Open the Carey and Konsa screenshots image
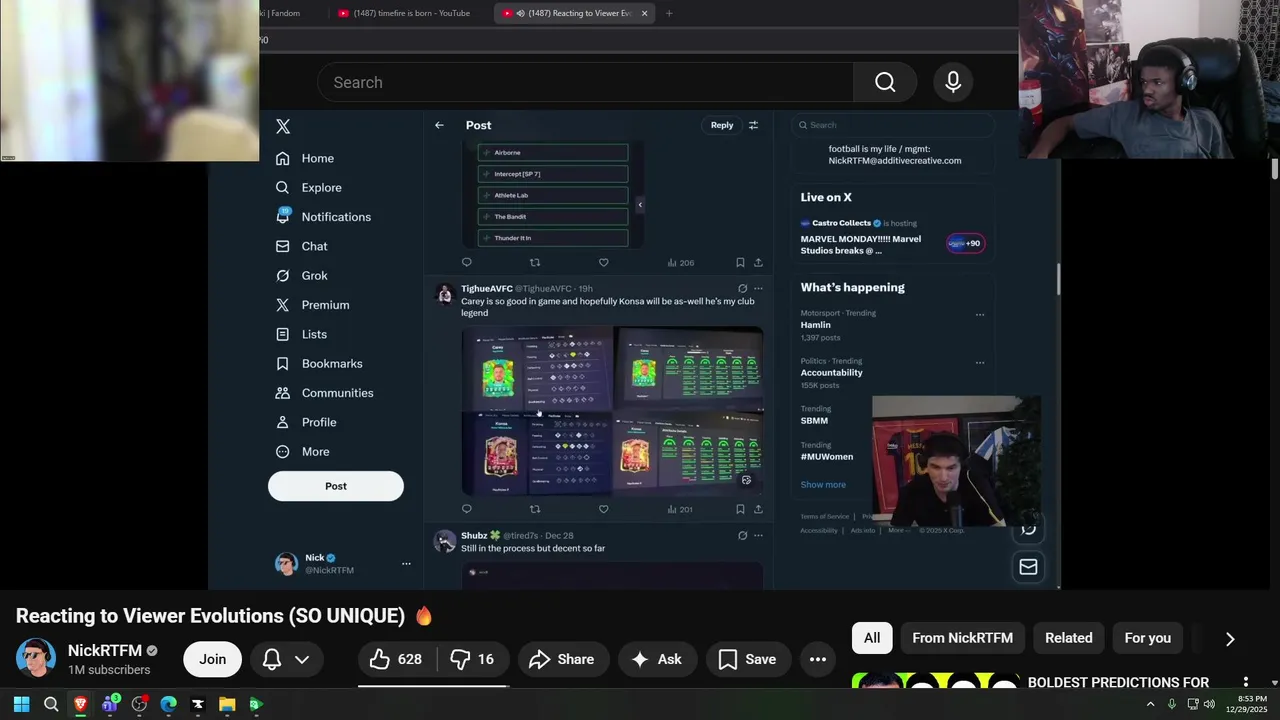This screenshot has width=1280, height=720. point(612,410)
